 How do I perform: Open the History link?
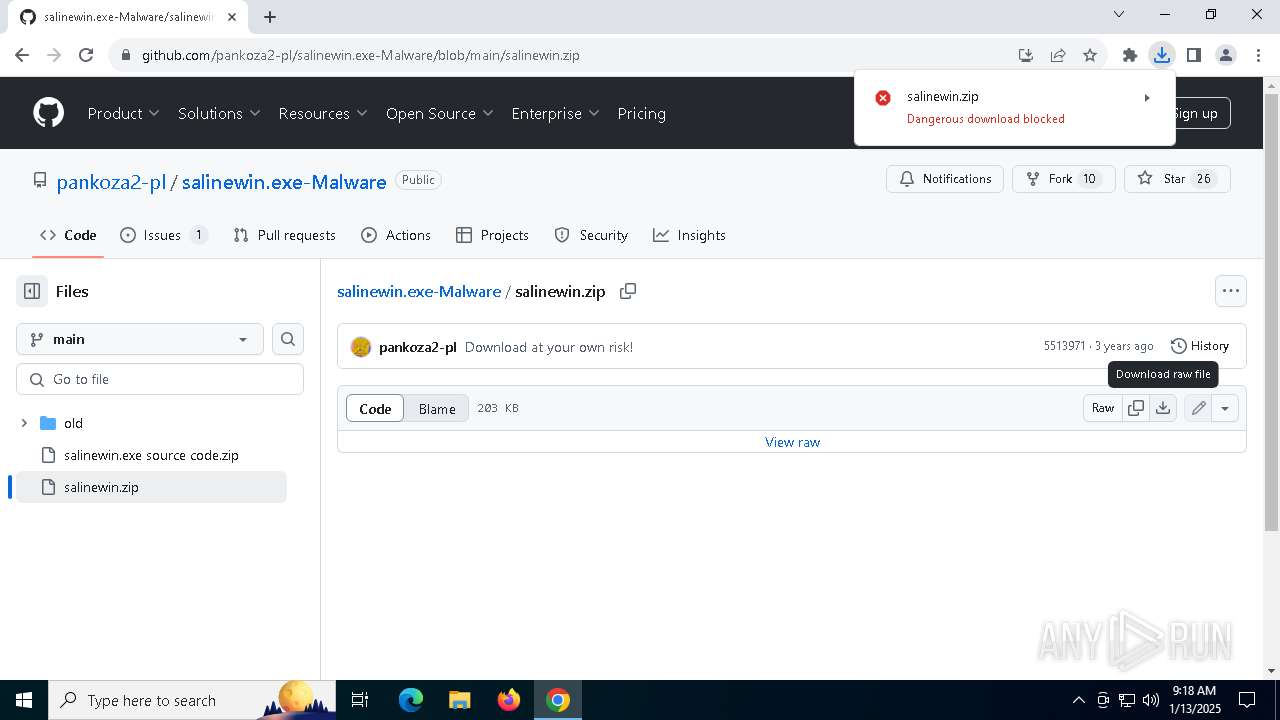click(1200, 346)
